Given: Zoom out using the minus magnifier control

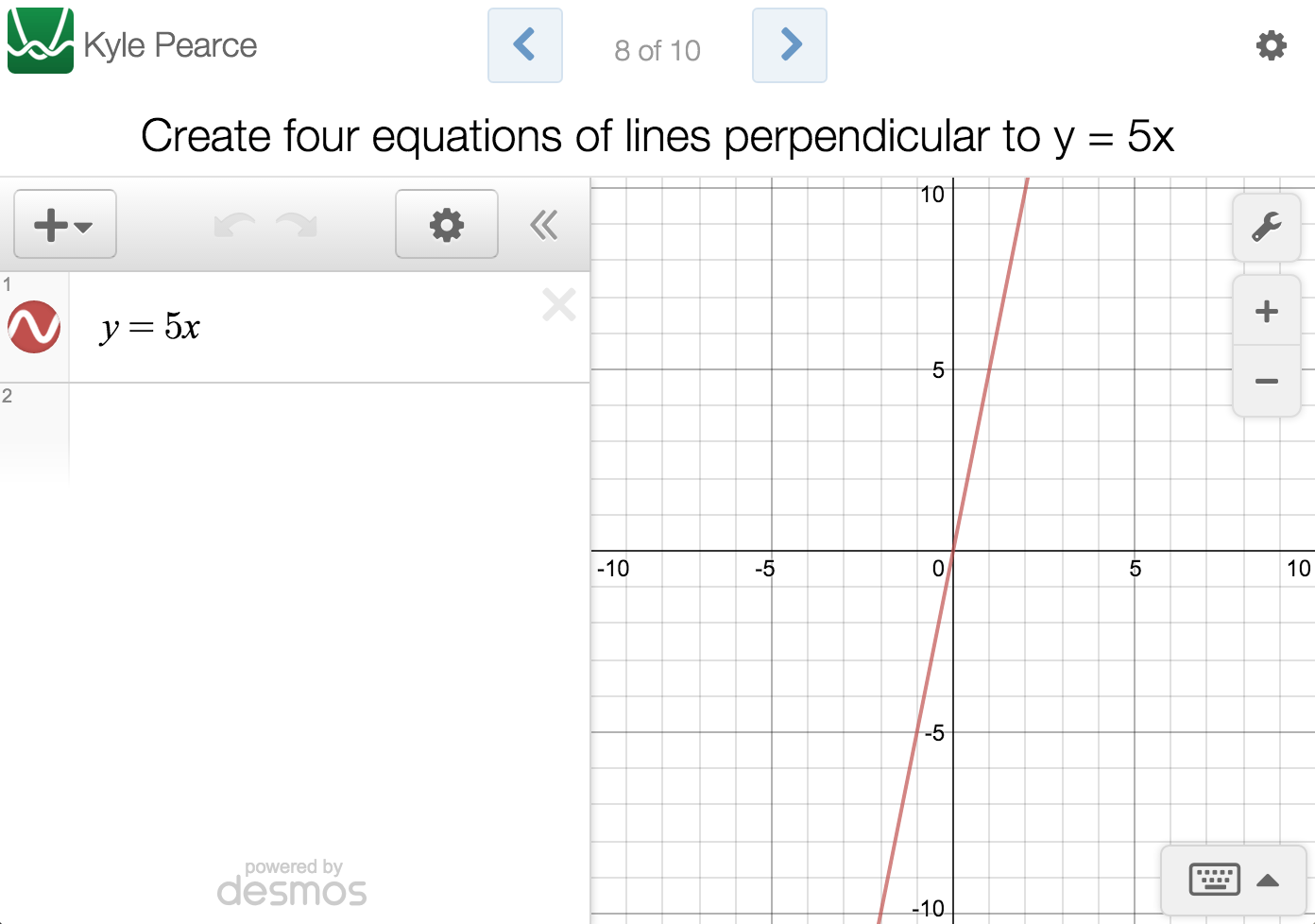Looking at the screenshot, I should pos(1266,381).
